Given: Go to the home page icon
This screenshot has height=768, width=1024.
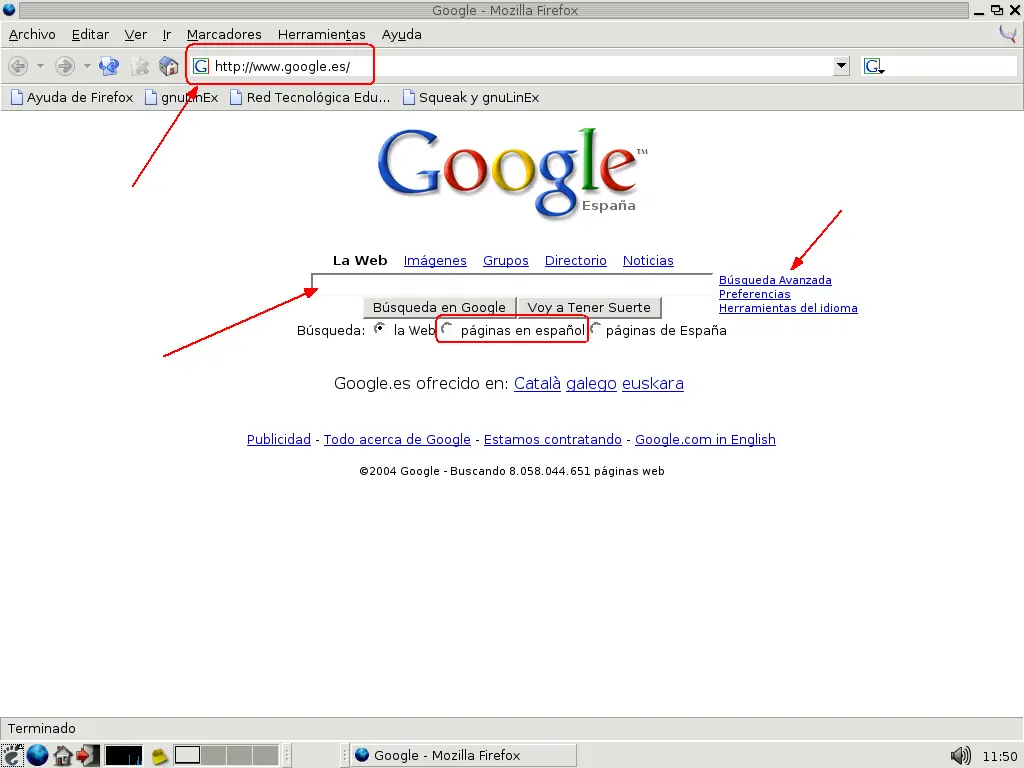Looking at the screenshot, I should pyautogui.click(x=168, y=66).
